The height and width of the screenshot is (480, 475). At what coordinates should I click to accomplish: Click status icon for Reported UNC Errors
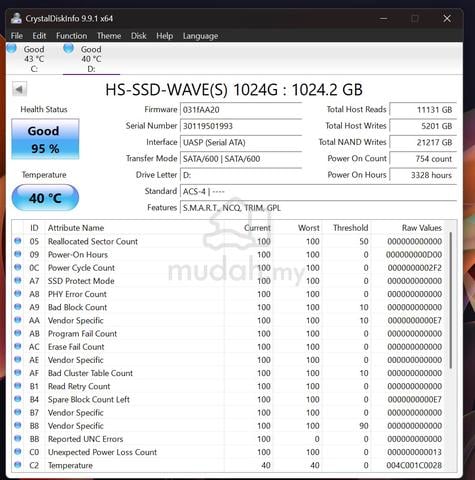tap(18, 439)
